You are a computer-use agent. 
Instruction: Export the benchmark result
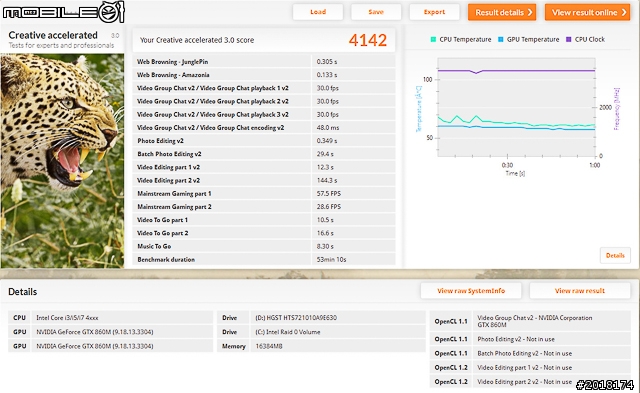[x=434, y=12]
